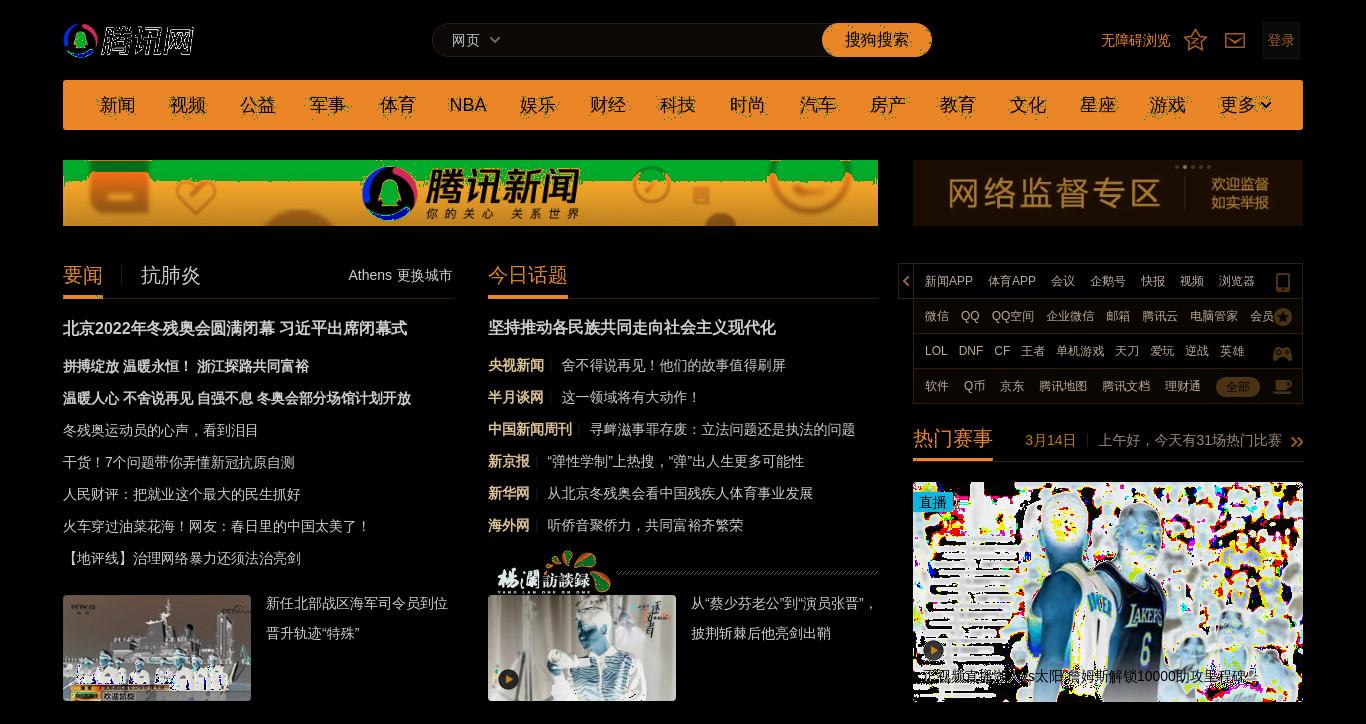1366x724 pixels.
Task: Open 腾讯地图 link
Action: click(1063, 386)
